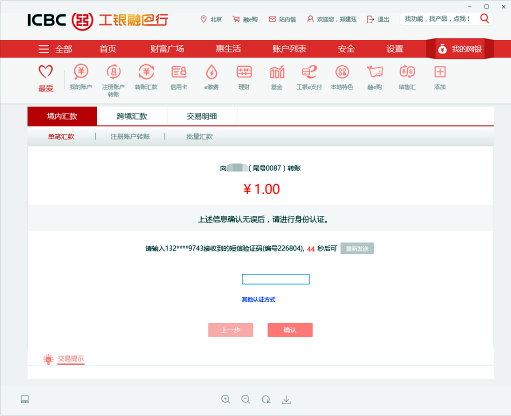Click the download icon in bottom toolbar
Viewport: 511px width, 416px height.
286,399
